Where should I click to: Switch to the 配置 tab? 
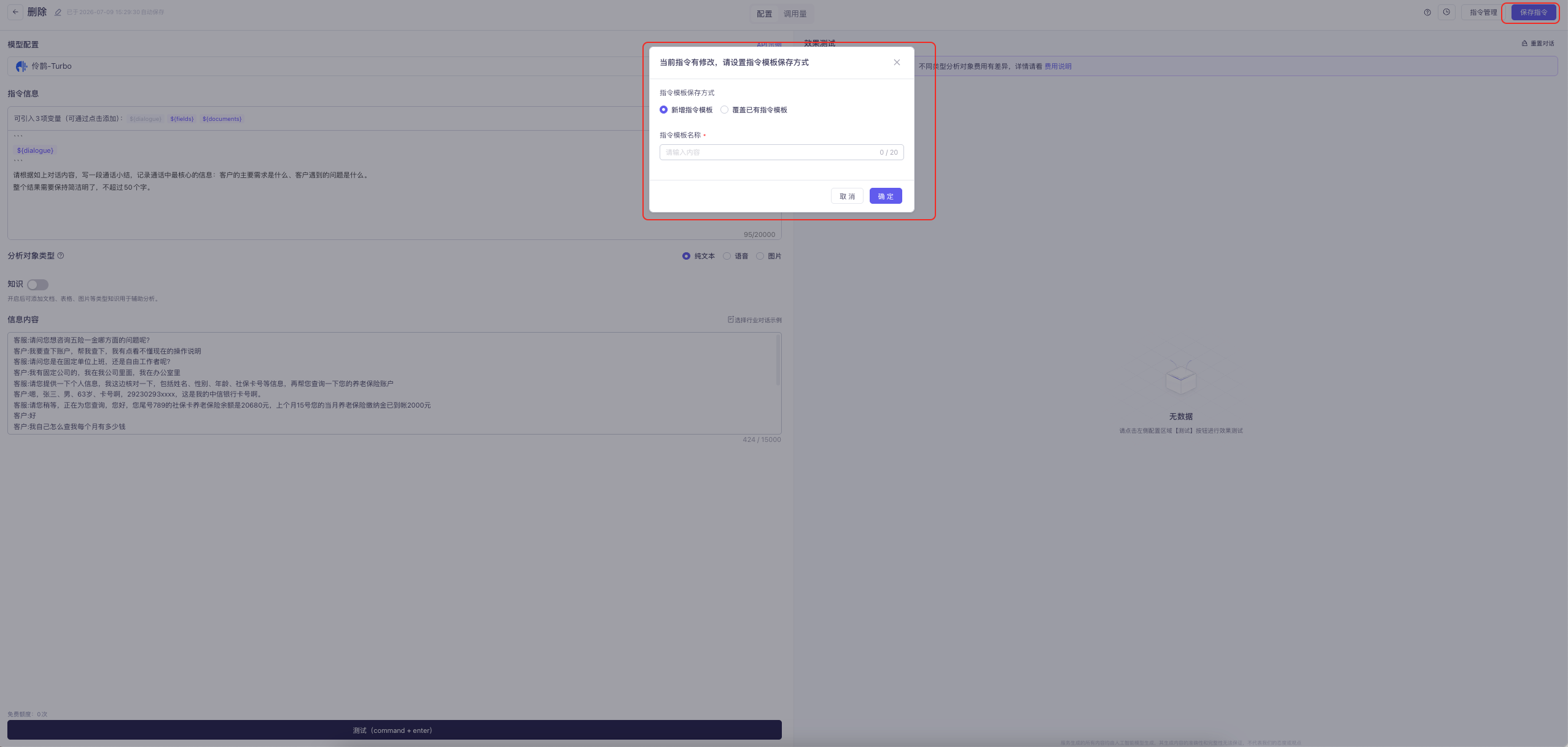(764, 14)
